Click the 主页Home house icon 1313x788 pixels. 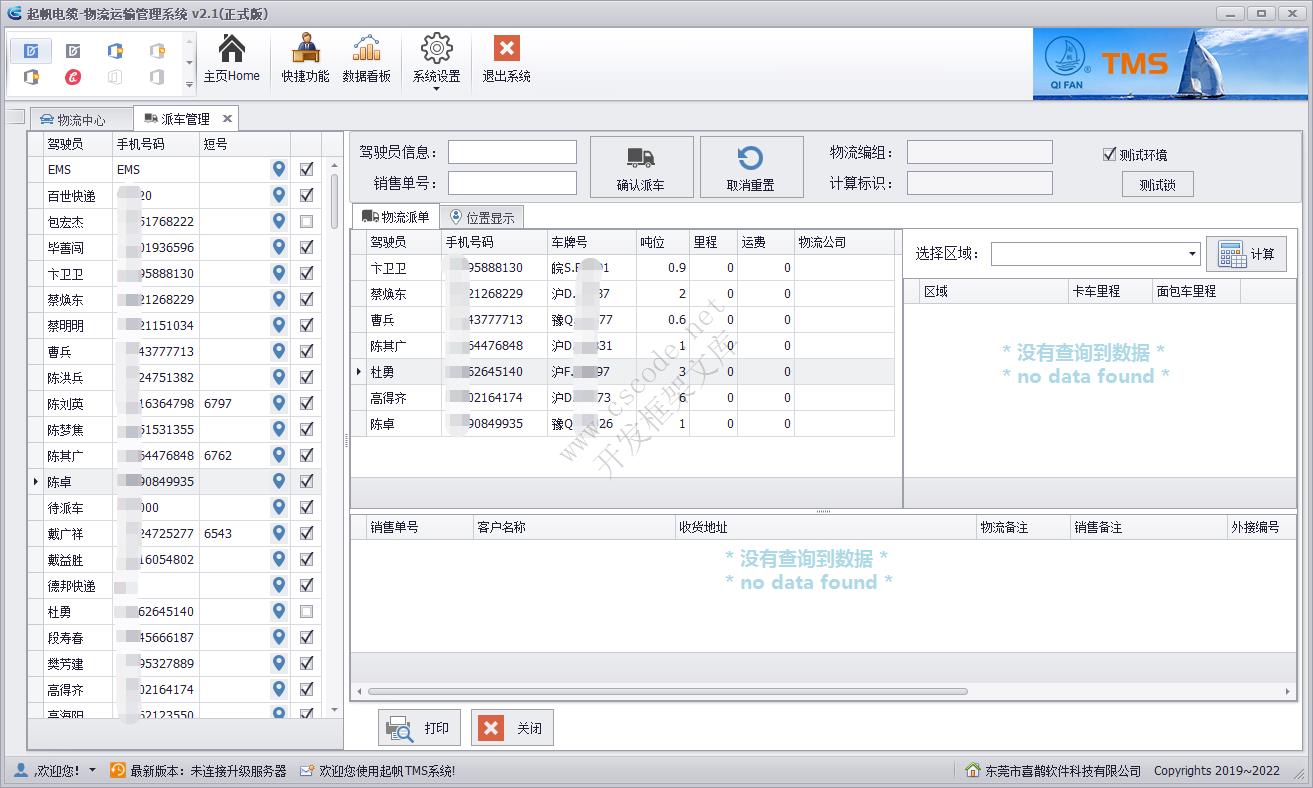click(x=231, y=50)
